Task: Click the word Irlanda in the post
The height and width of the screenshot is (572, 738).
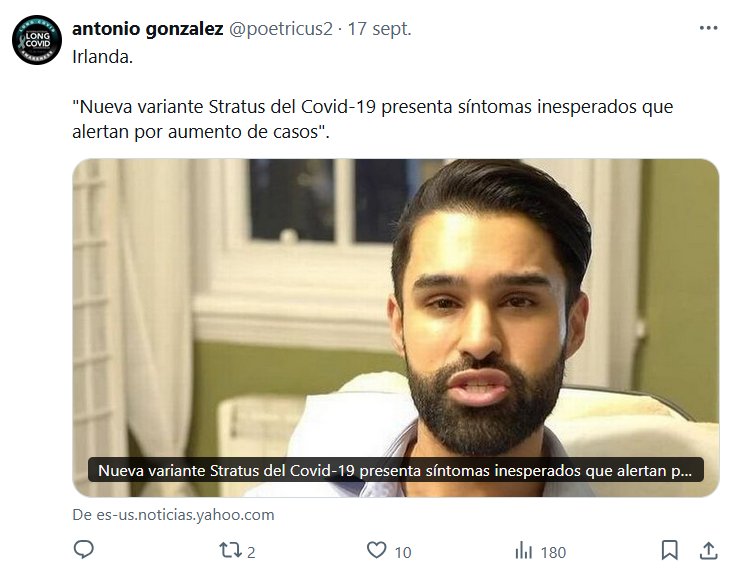Action: (x=102, y=56)
